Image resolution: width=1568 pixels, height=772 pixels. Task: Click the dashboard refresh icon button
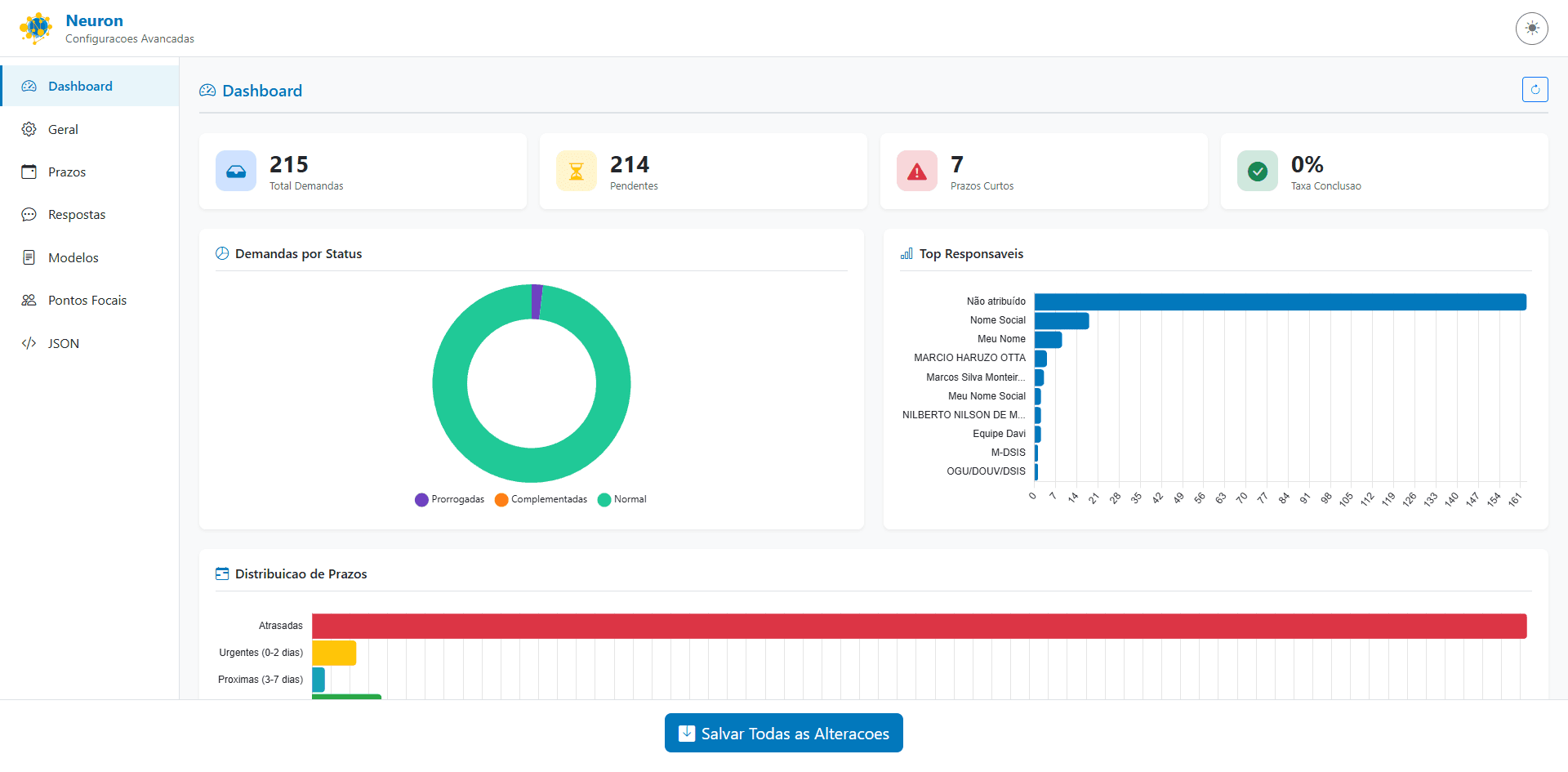click(1535, 90)
